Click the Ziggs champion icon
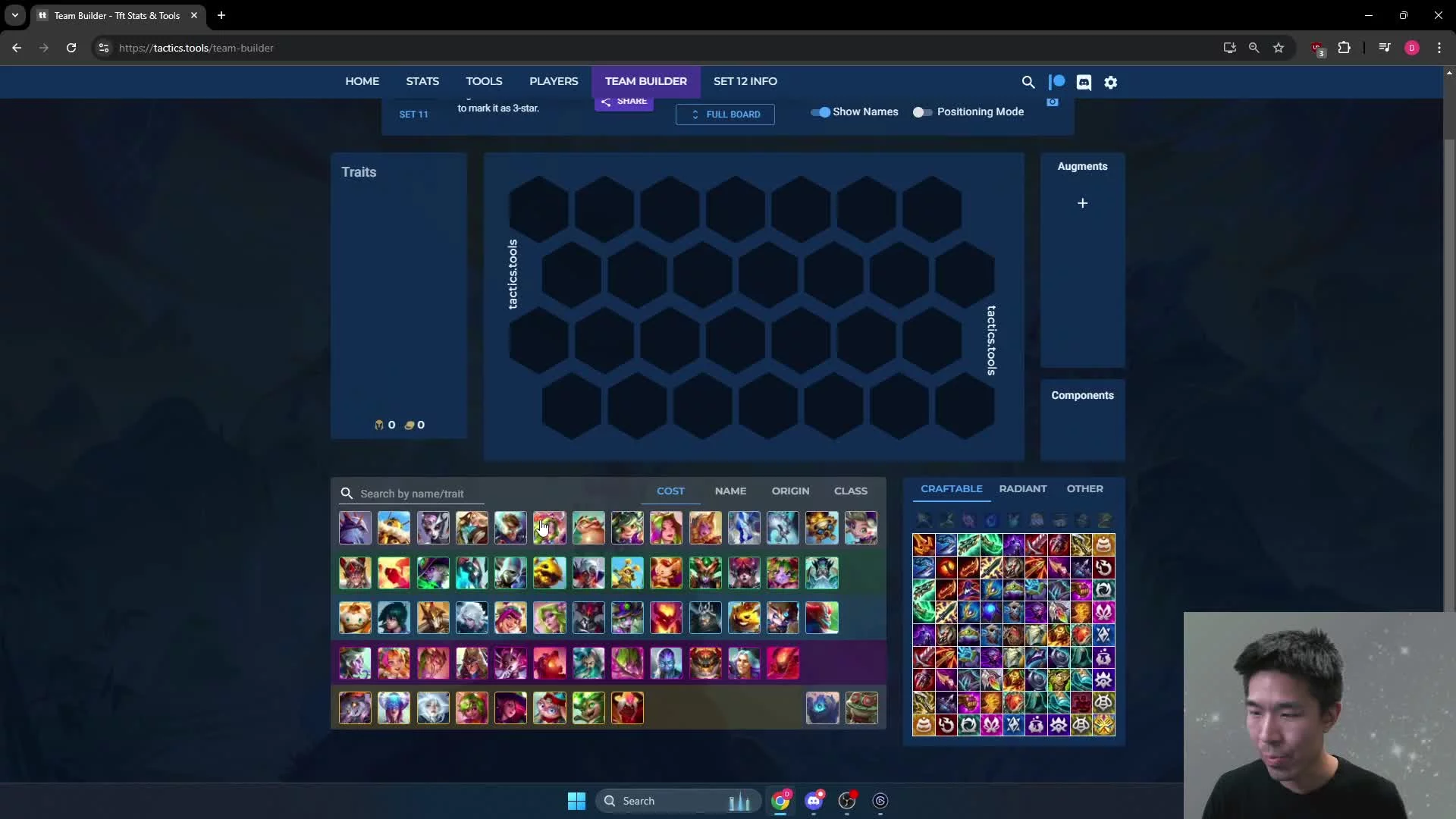Image resolution: width=1456 pixels, height=819 pixels. (x=822, y=528)
